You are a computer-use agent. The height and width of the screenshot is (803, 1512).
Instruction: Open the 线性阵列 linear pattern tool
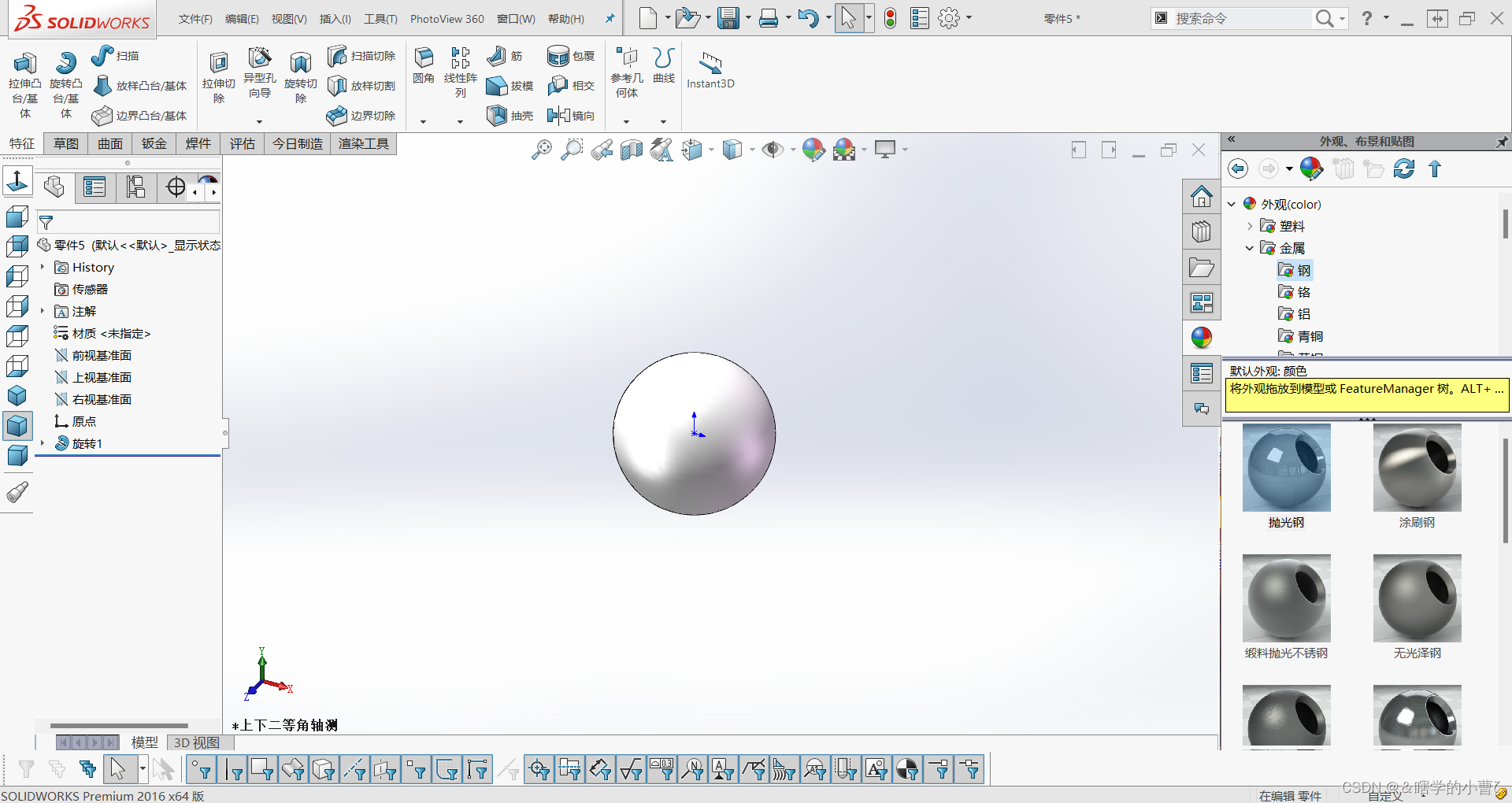tap(461, 72)
